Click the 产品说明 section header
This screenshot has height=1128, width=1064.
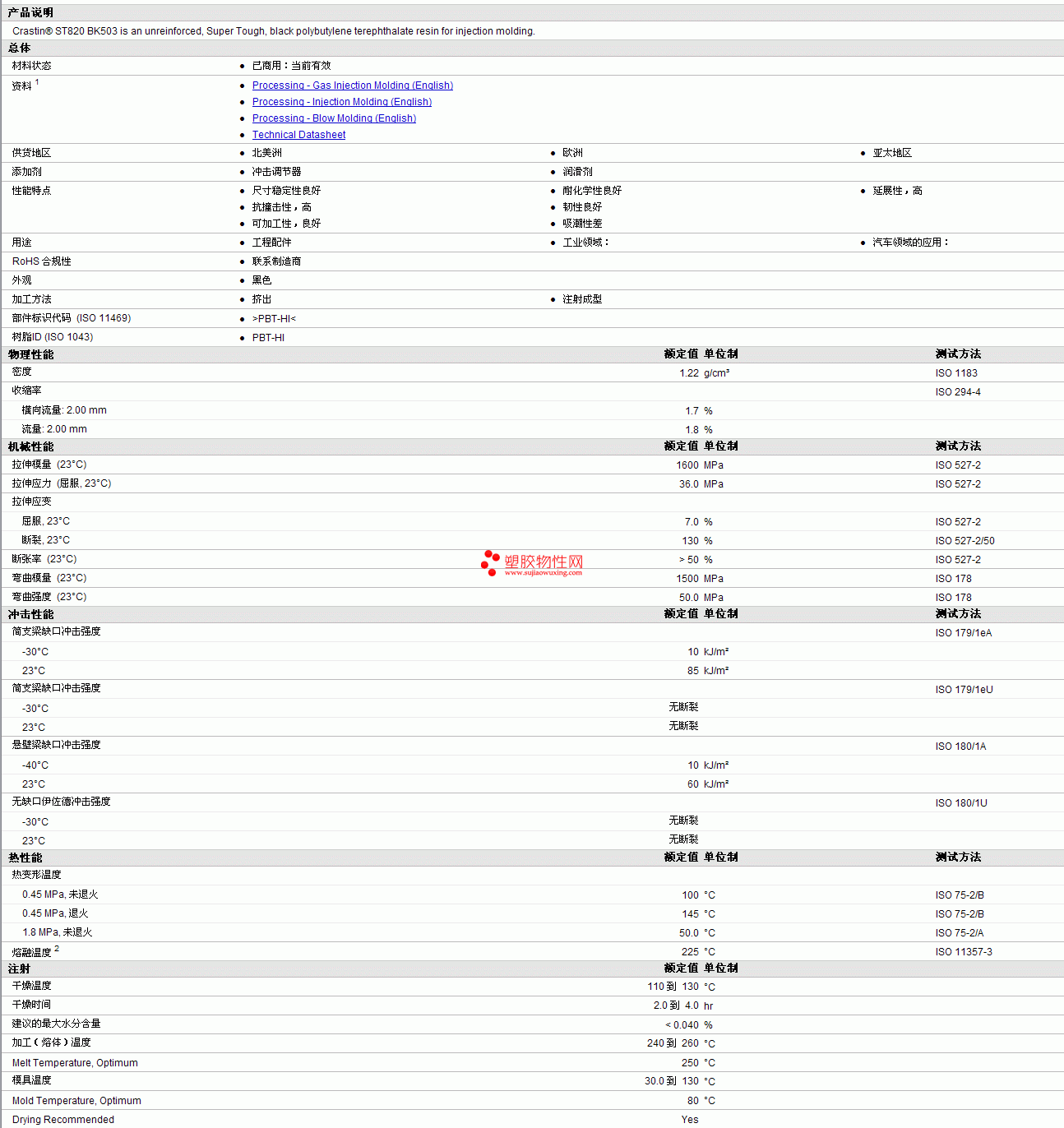pos(30,13)
